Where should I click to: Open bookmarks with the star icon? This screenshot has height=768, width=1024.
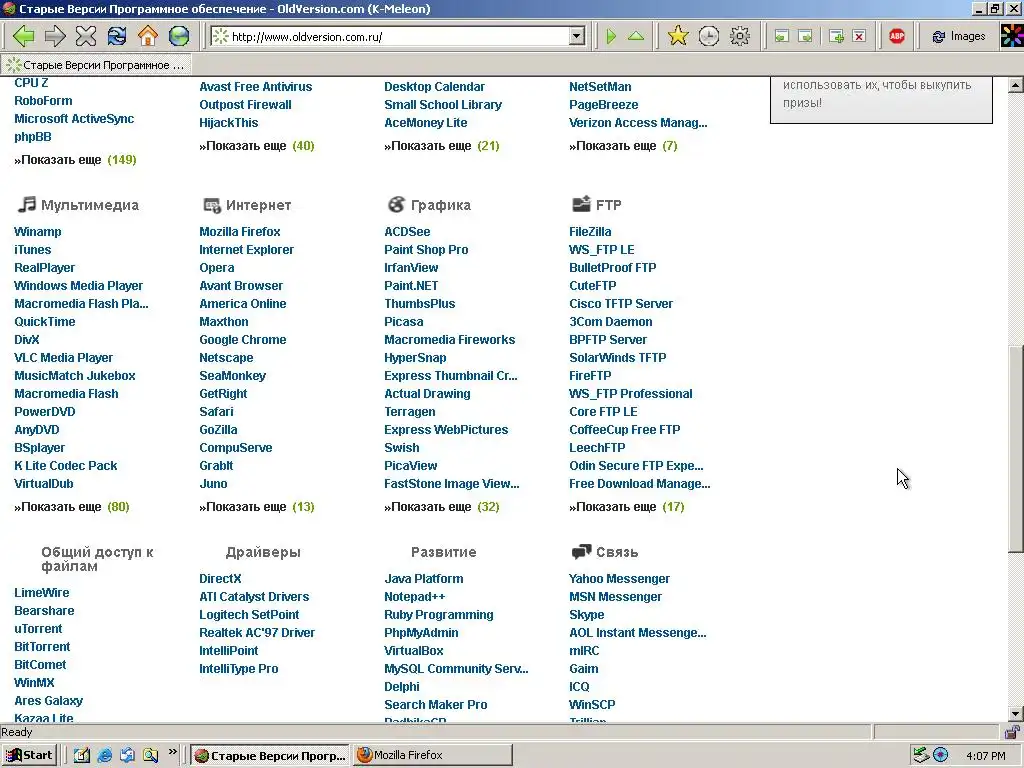[678, 36]
